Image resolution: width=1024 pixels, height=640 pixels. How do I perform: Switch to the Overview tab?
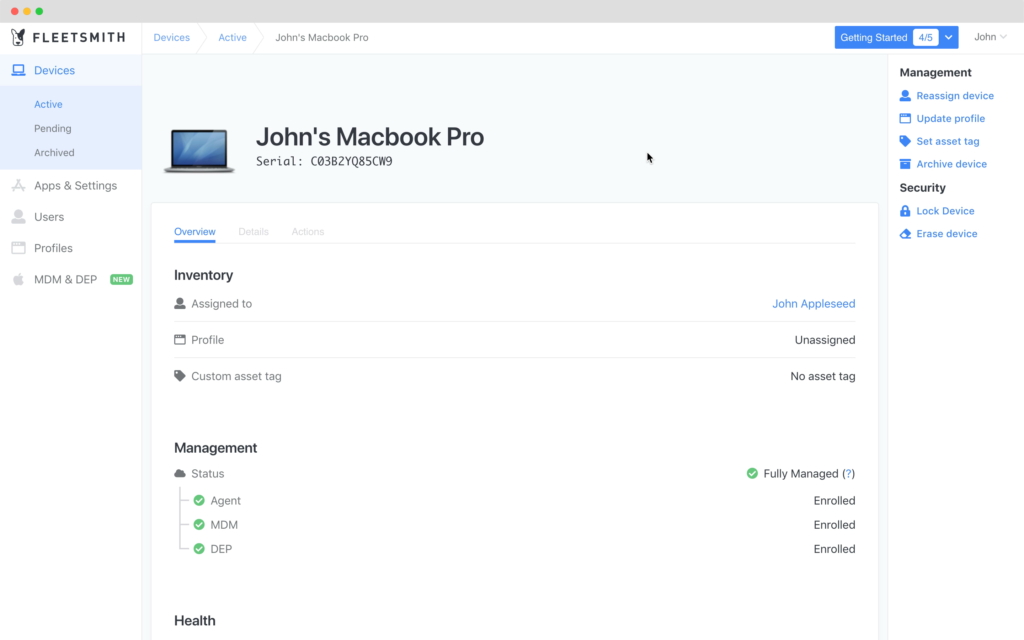coord(195,232)
